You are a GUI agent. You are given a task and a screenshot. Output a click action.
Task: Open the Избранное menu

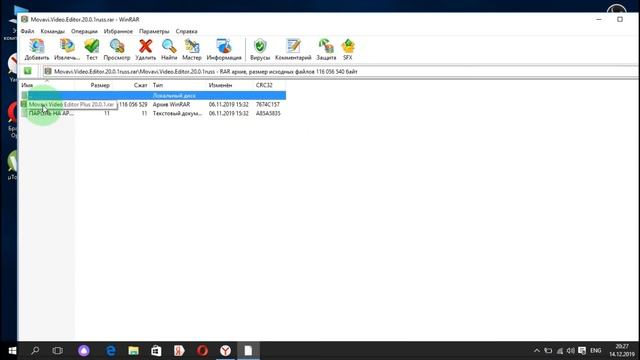coord(118,31)
